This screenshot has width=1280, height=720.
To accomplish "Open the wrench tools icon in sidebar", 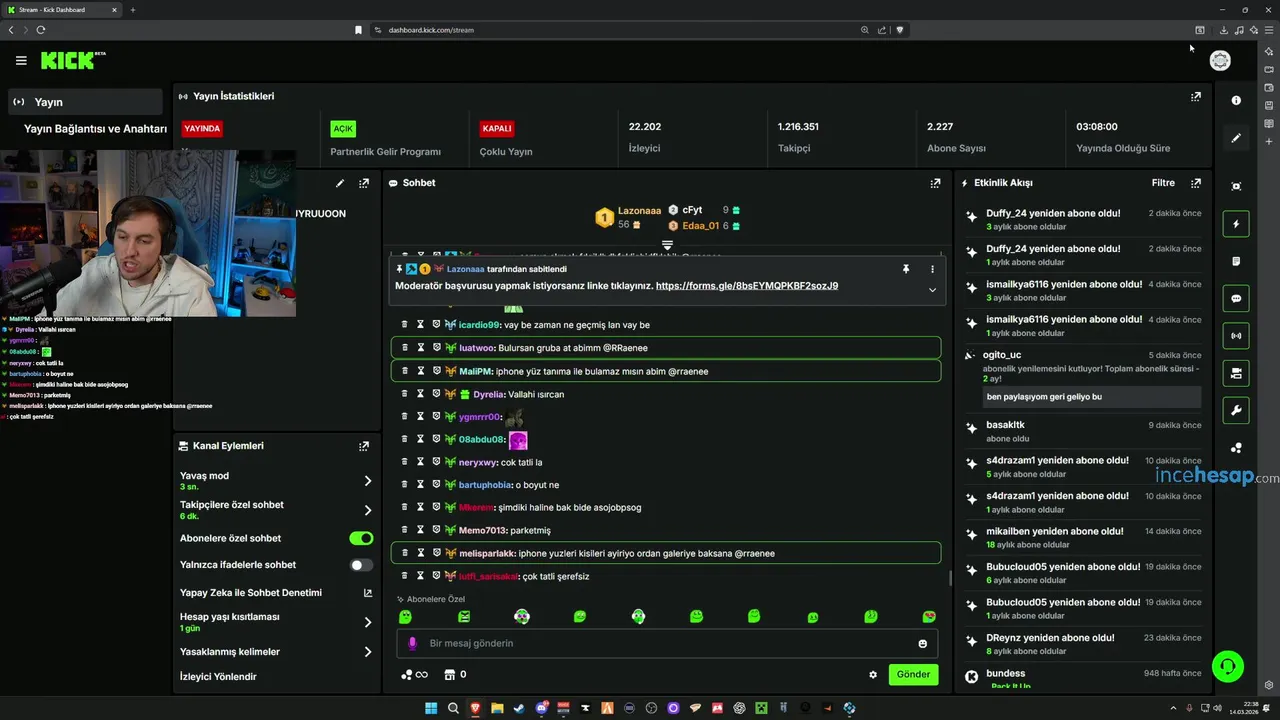I will (1236, 410).
